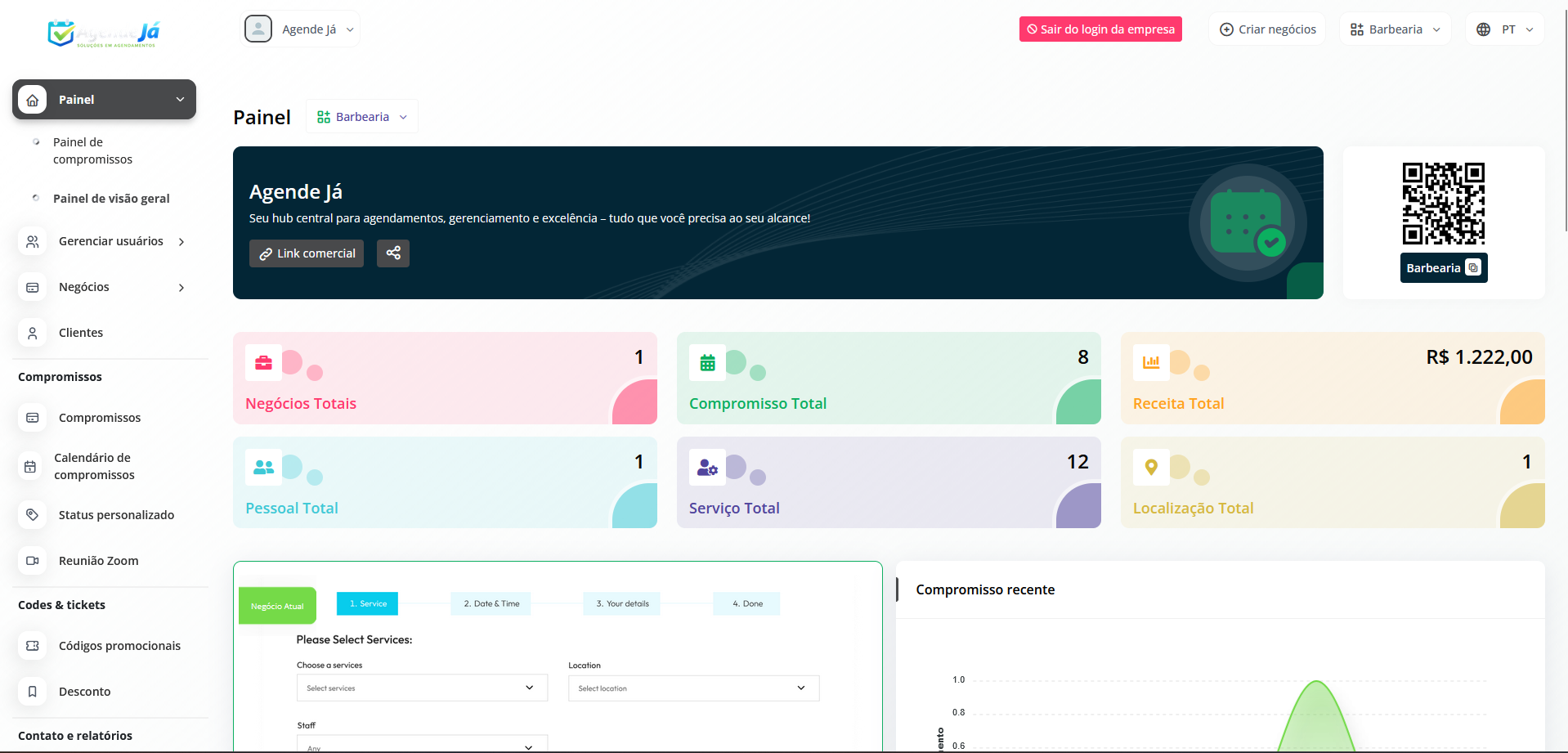This screenshot has height=753, width=1568.
Task: Click the Link comercial button
Action: coord(307,253)
